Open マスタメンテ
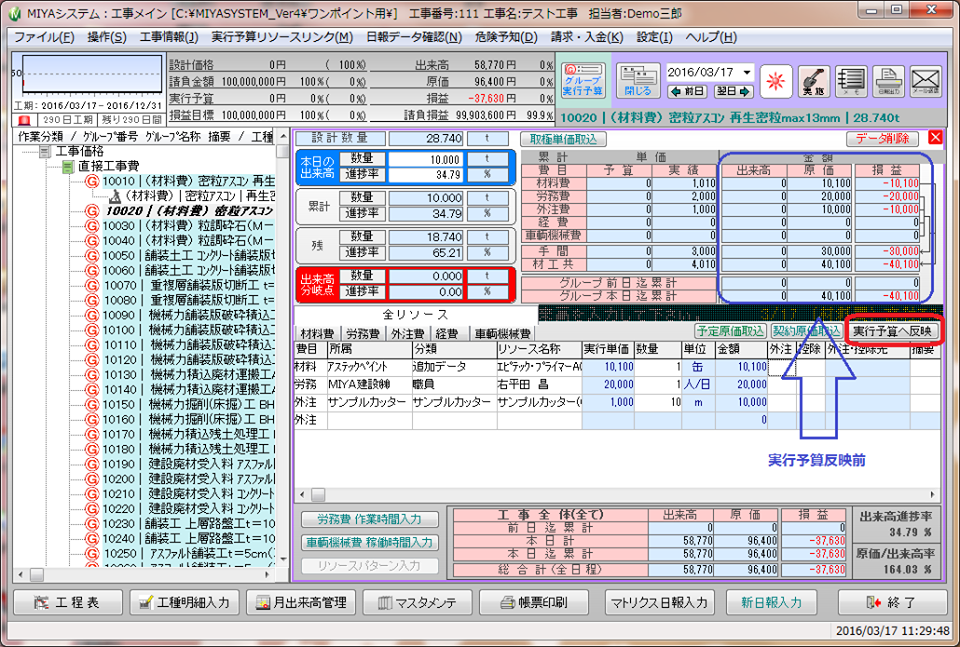 418,602
